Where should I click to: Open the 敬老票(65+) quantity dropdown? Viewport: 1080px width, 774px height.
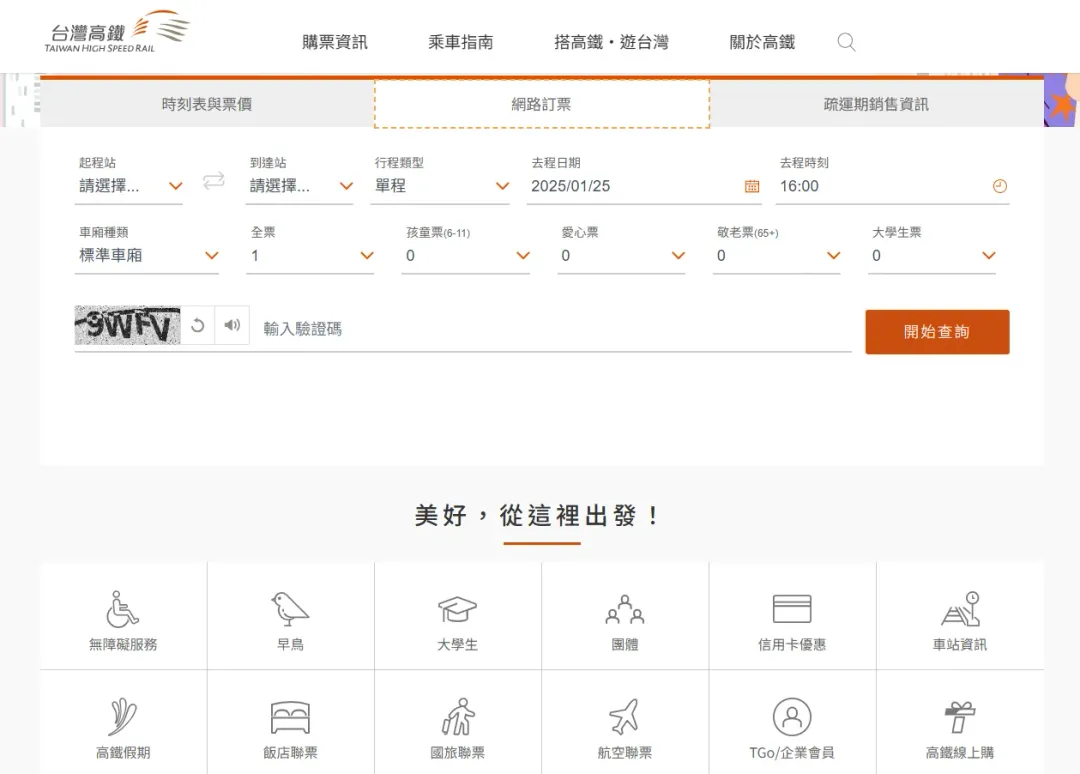coord(776,255)
